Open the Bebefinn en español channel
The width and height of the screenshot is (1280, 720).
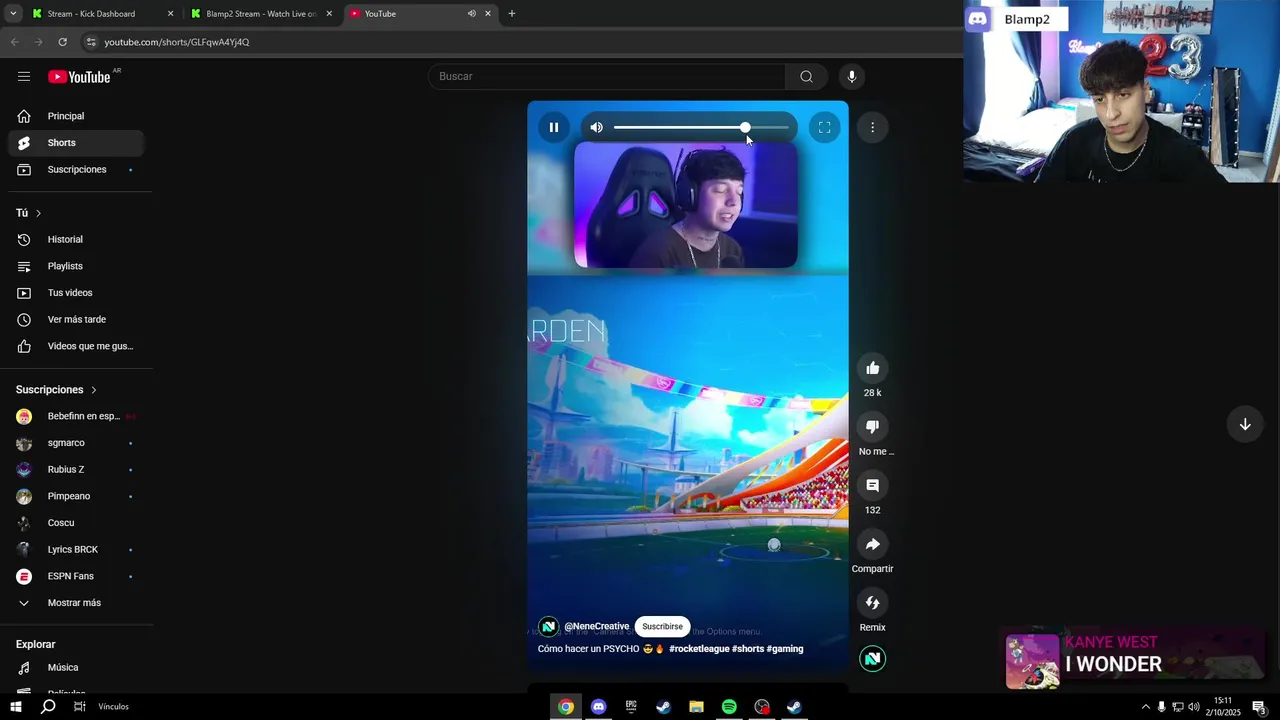click(x=76, y=416)
